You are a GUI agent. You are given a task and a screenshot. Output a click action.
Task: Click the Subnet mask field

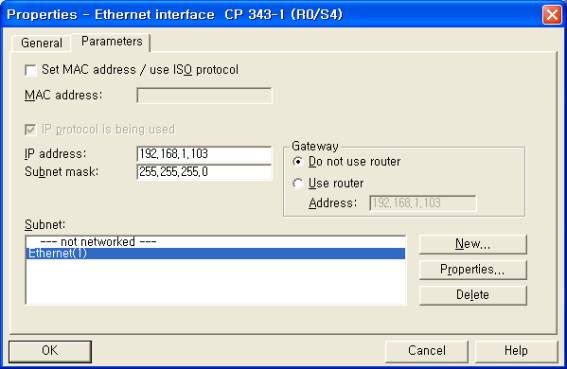click(204, 171)
